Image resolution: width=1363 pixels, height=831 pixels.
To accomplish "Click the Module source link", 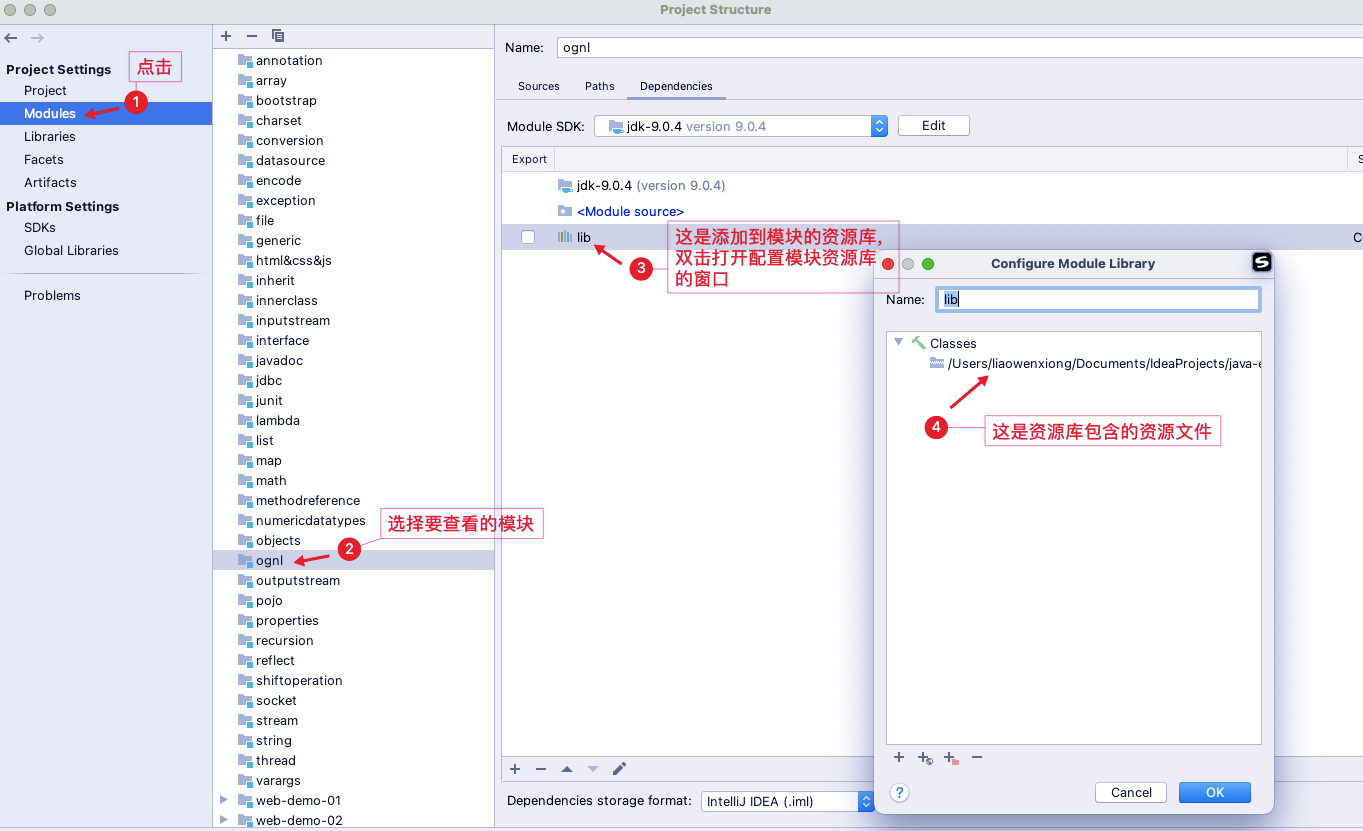I will [x=630, y=211].
